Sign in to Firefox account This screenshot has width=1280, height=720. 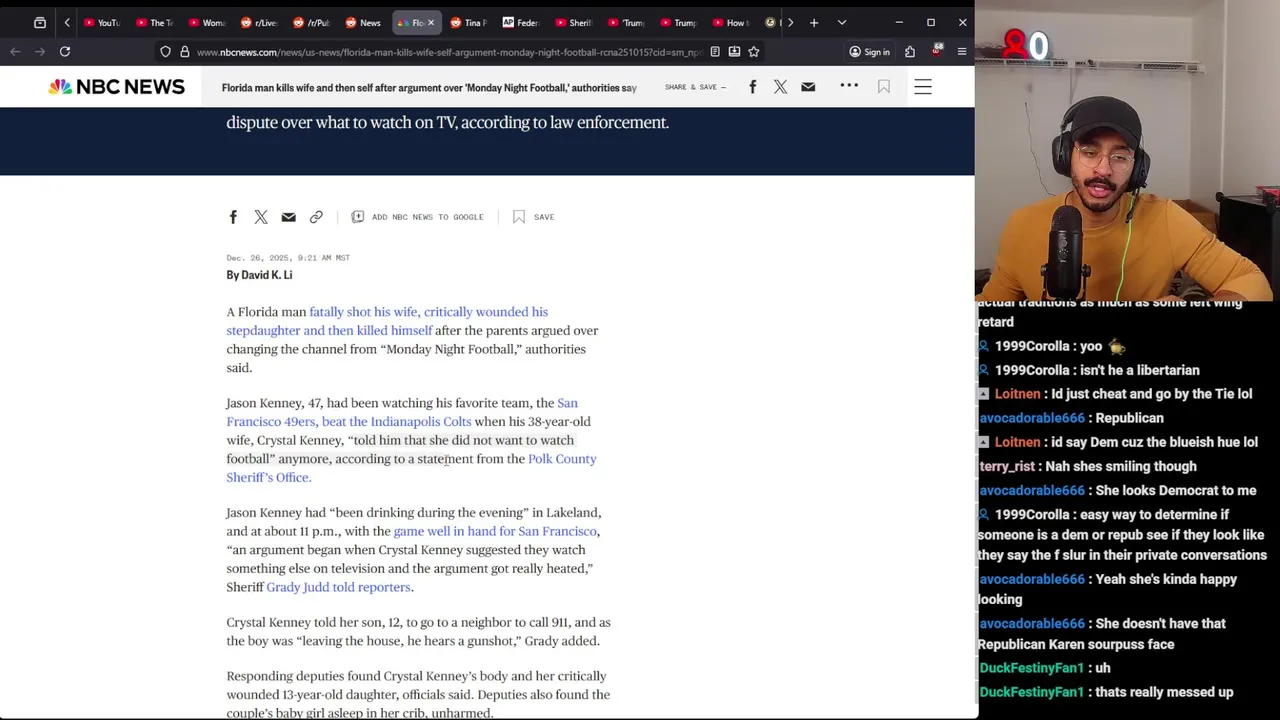pyautogui.click(x=869, y=51)
